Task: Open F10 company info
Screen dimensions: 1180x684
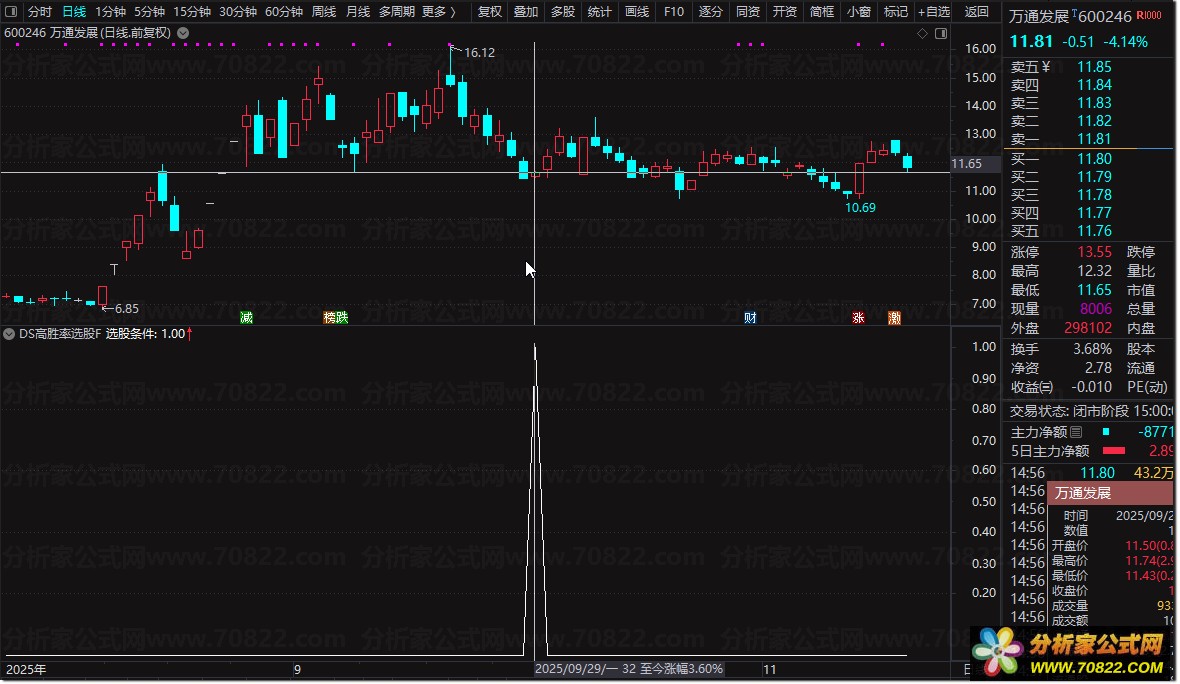Action: click(x=674, y=11)
